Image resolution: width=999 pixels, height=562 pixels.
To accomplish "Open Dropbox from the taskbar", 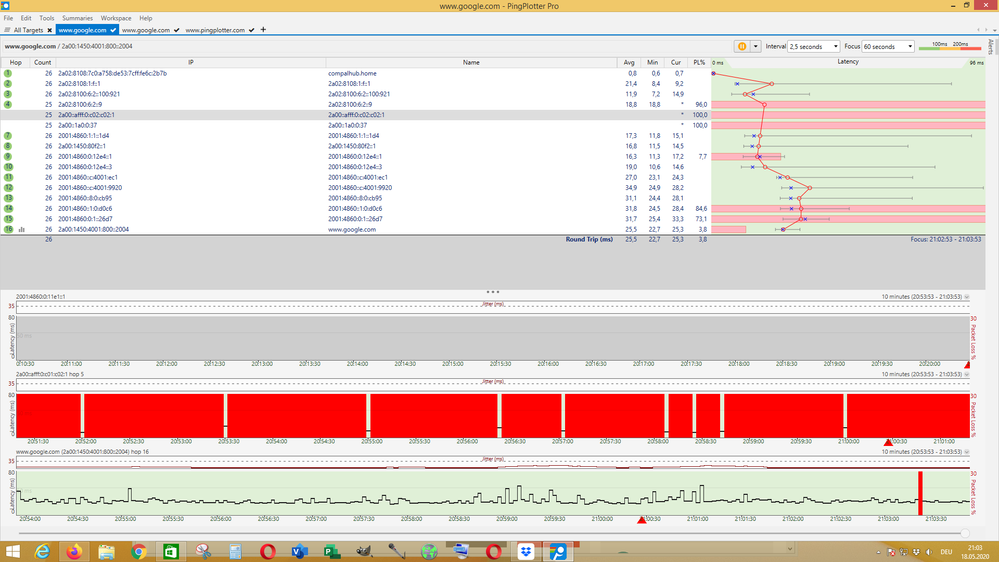I will pos(526,551).
